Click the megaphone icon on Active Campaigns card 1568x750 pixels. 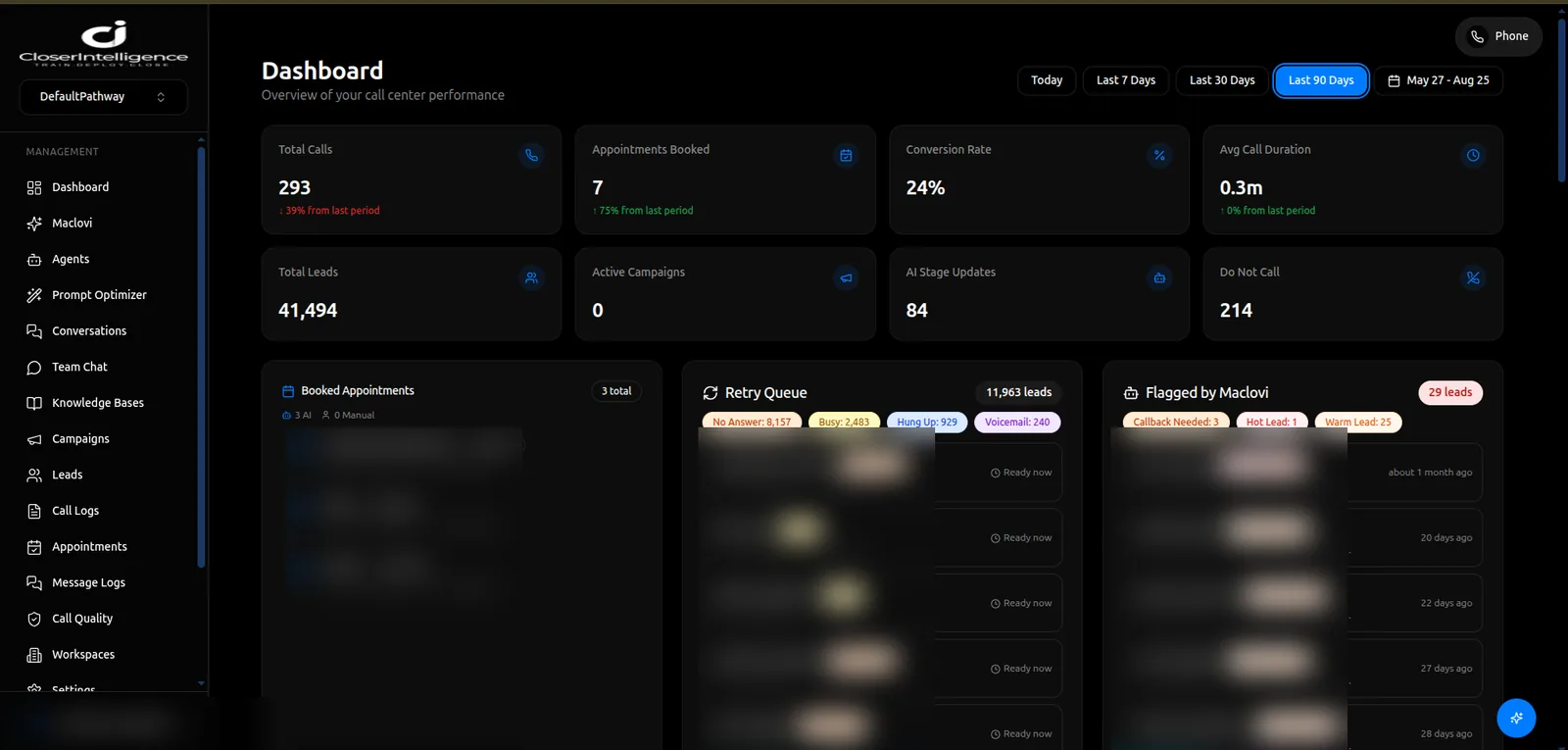tap(846, 277)
